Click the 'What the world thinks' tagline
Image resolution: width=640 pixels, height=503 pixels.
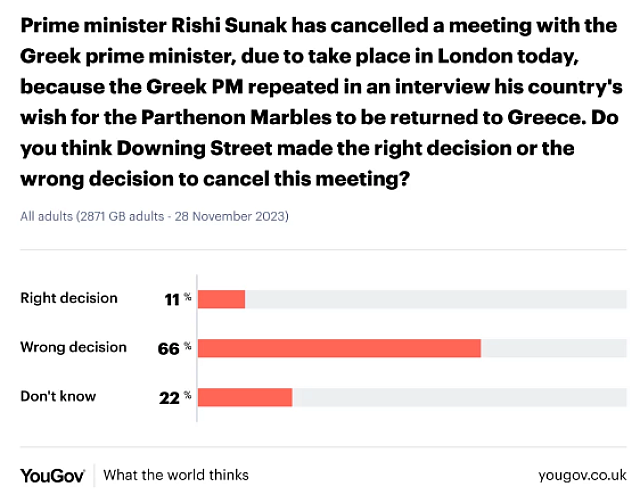pos(176,475)
